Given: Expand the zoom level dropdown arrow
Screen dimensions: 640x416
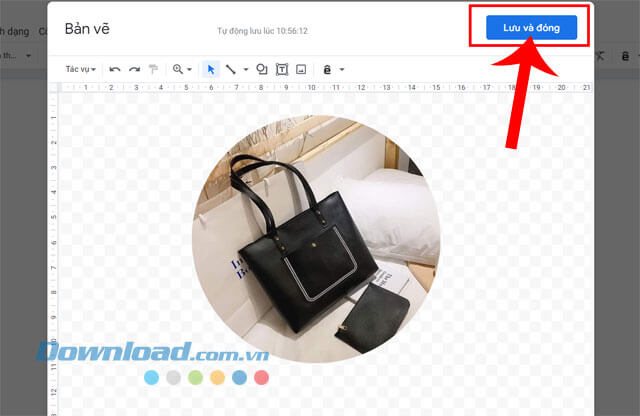Looking at the screenshot, I should pyautogui.click(x=189, y=70).
